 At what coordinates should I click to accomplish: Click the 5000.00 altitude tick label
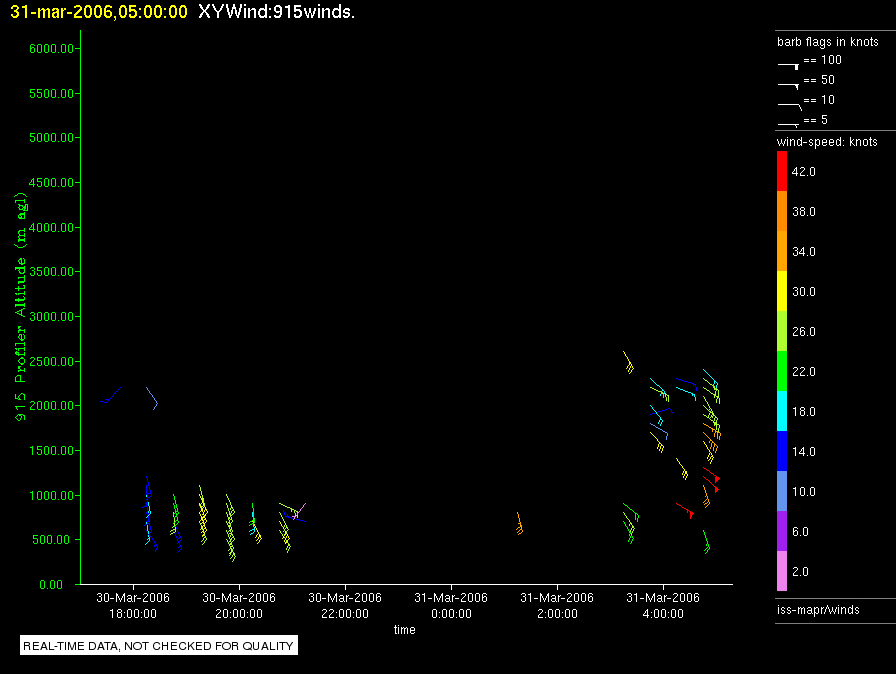tap(51, 138)
